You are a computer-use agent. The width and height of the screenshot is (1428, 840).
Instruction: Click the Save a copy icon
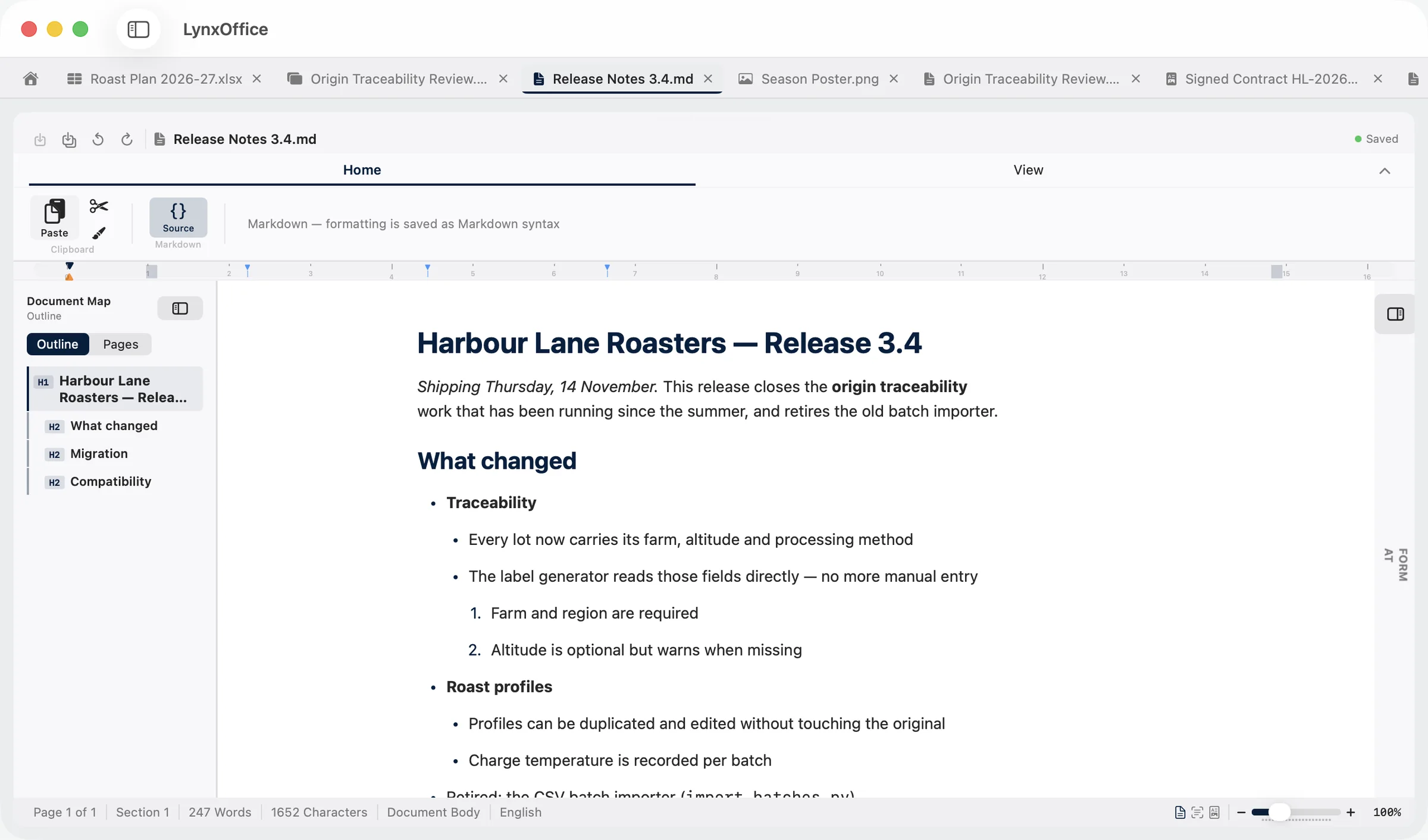pyautogui.click(x=69, y=139)
